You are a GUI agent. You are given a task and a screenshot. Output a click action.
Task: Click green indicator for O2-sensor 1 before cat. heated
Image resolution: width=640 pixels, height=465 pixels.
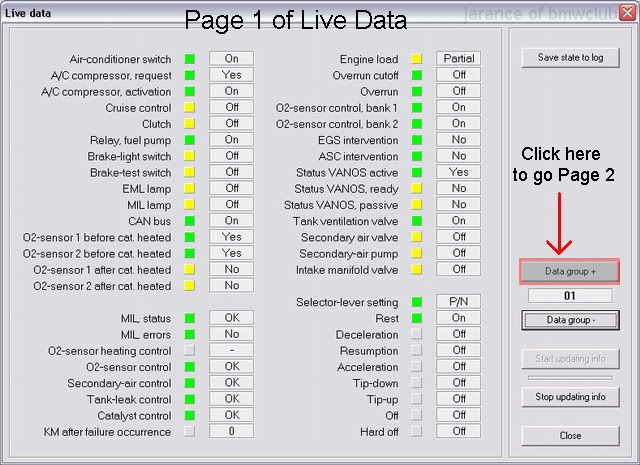tap(189, 237)
